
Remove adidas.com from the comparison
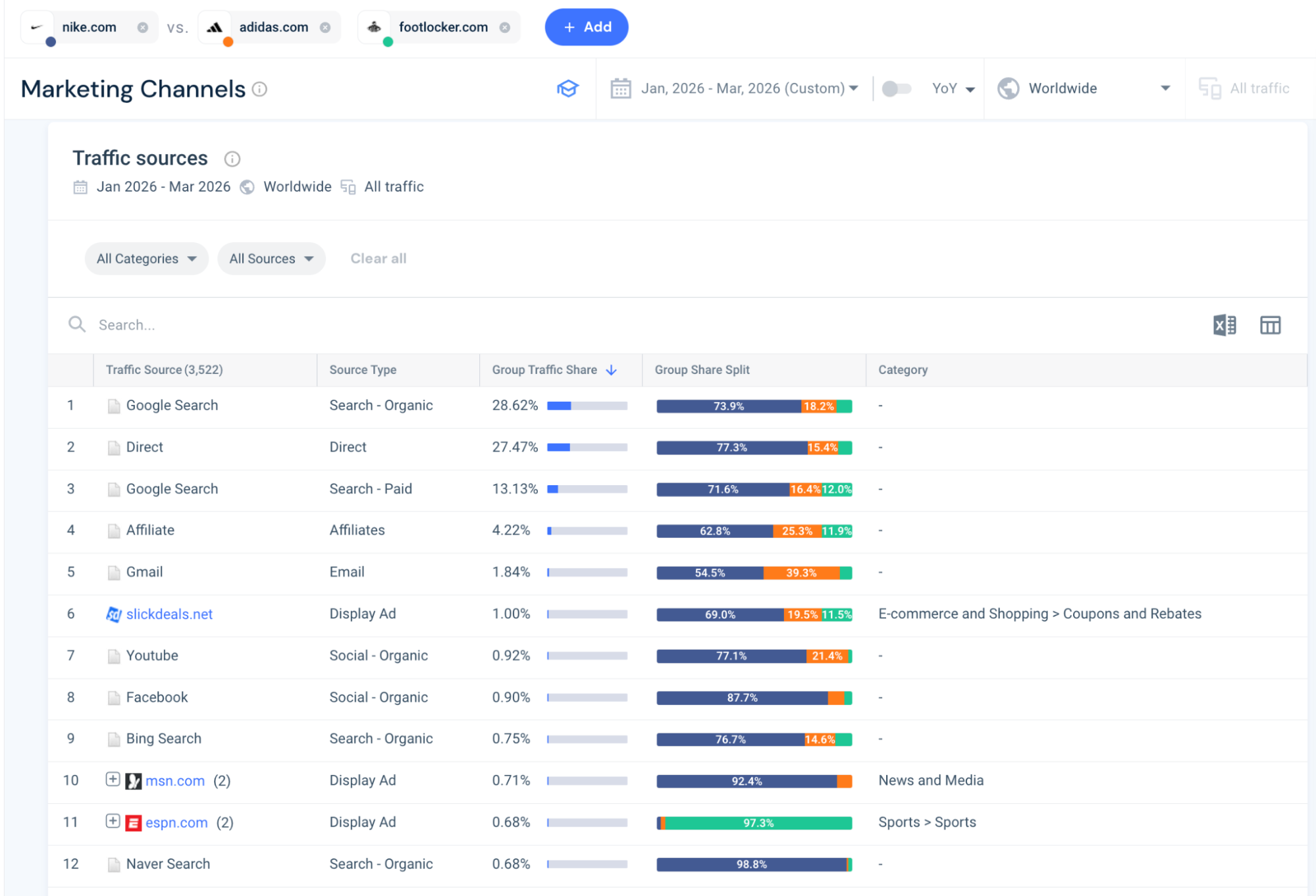coord(325,28)
